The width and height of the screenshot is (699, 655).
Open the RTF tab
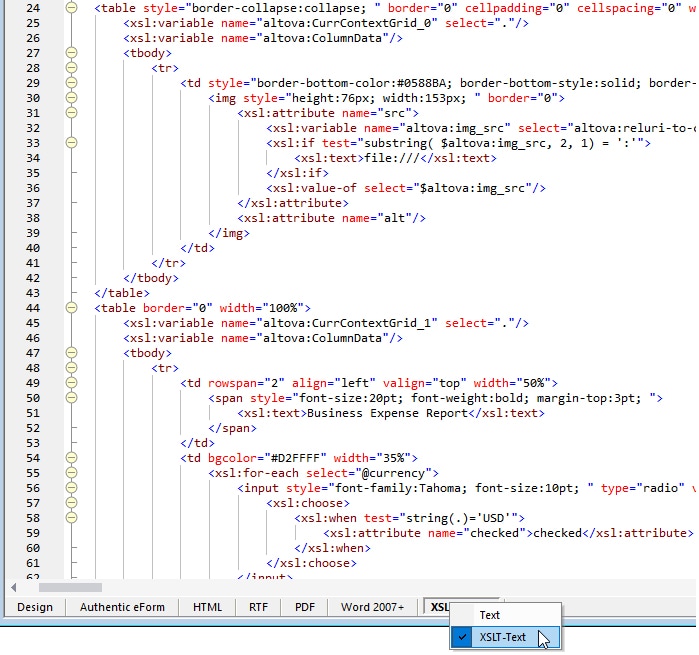coord(258,607)
